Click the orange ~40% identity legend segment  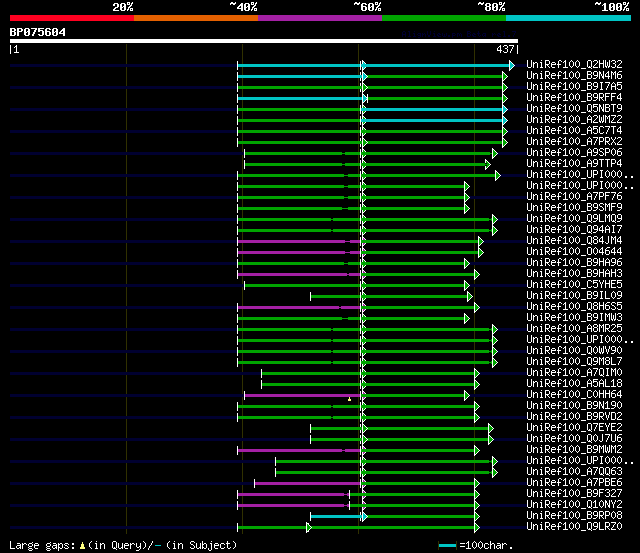click(x=196, y=18)
